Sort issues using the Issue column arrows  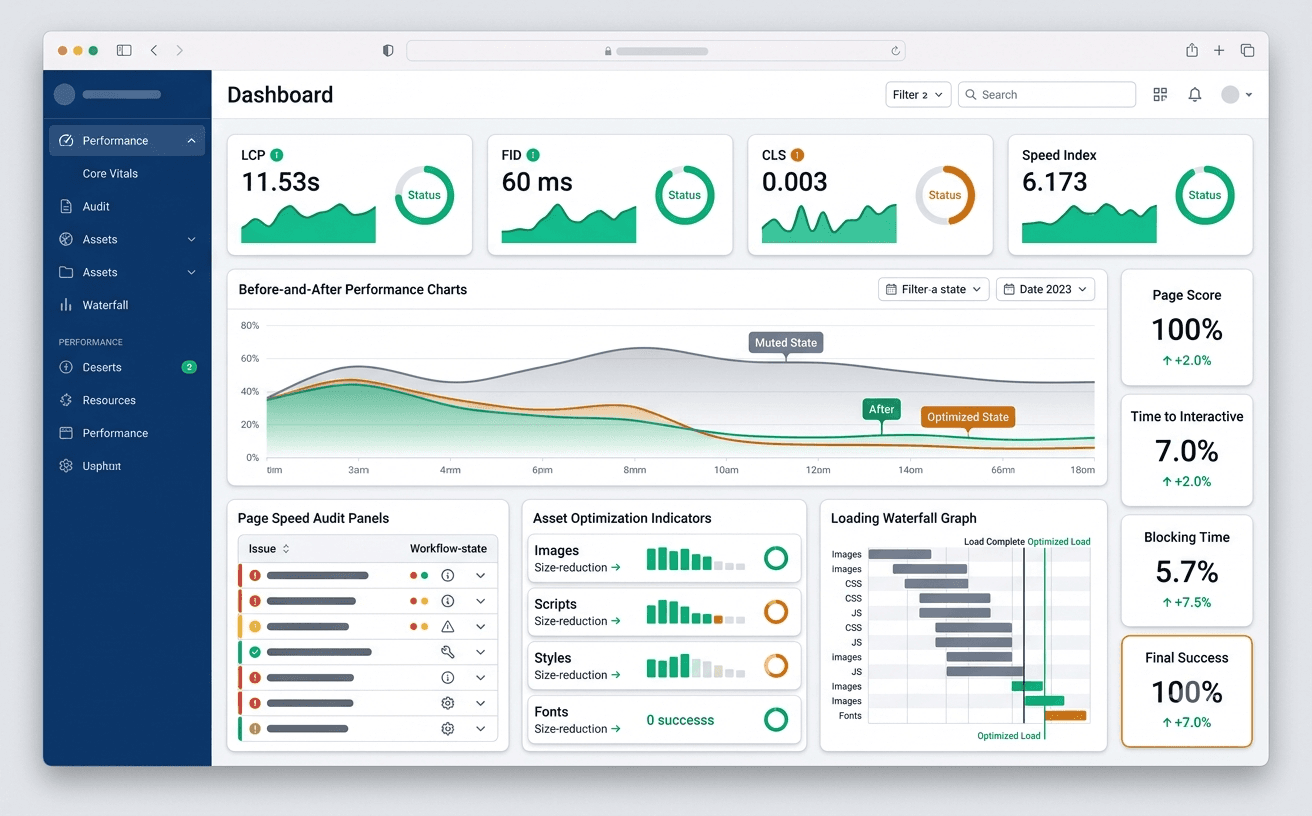click(286, 549)
